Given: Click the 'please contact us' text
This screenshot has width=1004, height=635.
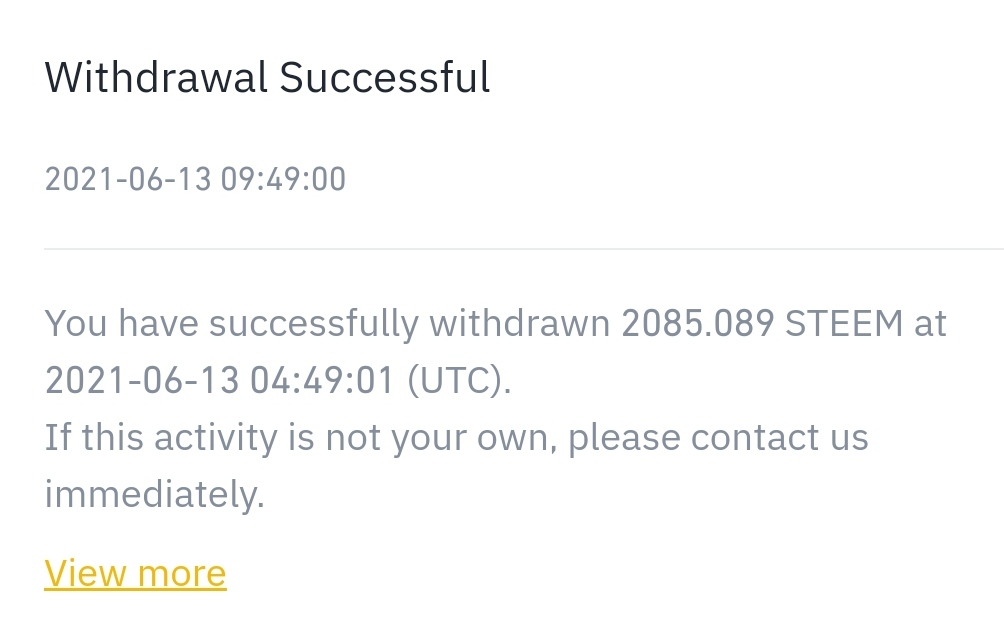Looking at the screenshot, I should (x=718, y=438).
